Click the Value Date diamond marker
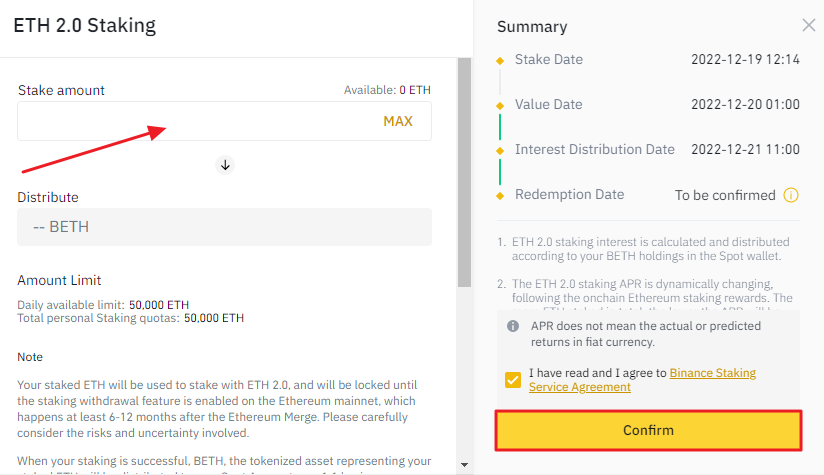Viewport: 824px width, 475px height. 499,105
